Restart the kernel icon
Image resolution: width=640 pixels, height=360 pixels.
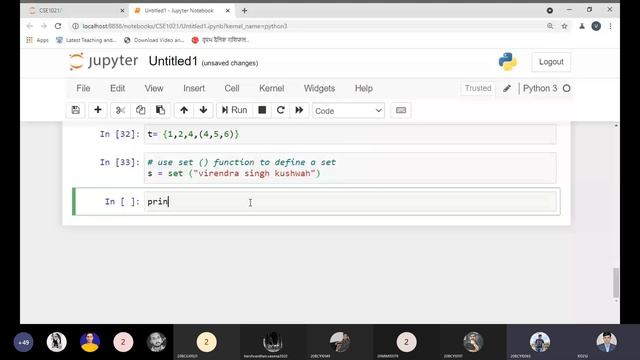280,110
